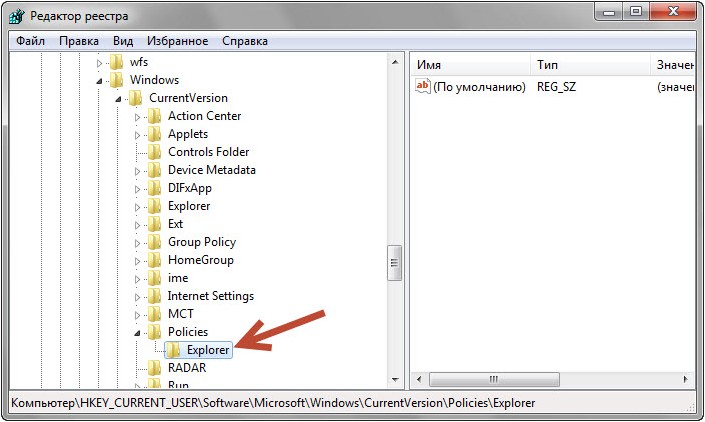Click the Registry Editor title bar icon
The width and height of the screenshot is (705, 422).
coord(17,16)
